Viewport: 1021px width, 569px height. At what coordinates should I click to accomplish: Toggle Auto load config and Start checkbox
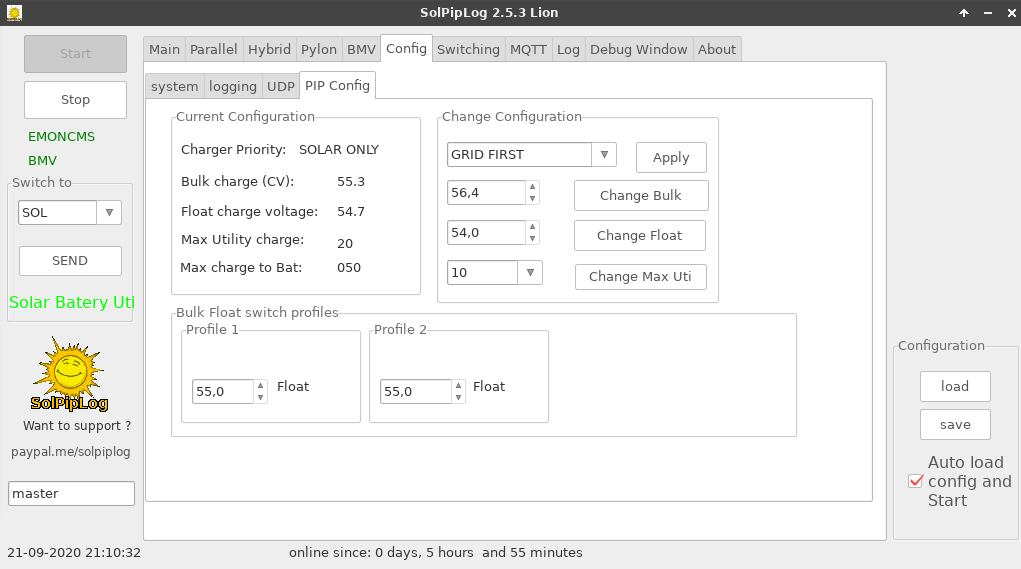coord(916,481)
